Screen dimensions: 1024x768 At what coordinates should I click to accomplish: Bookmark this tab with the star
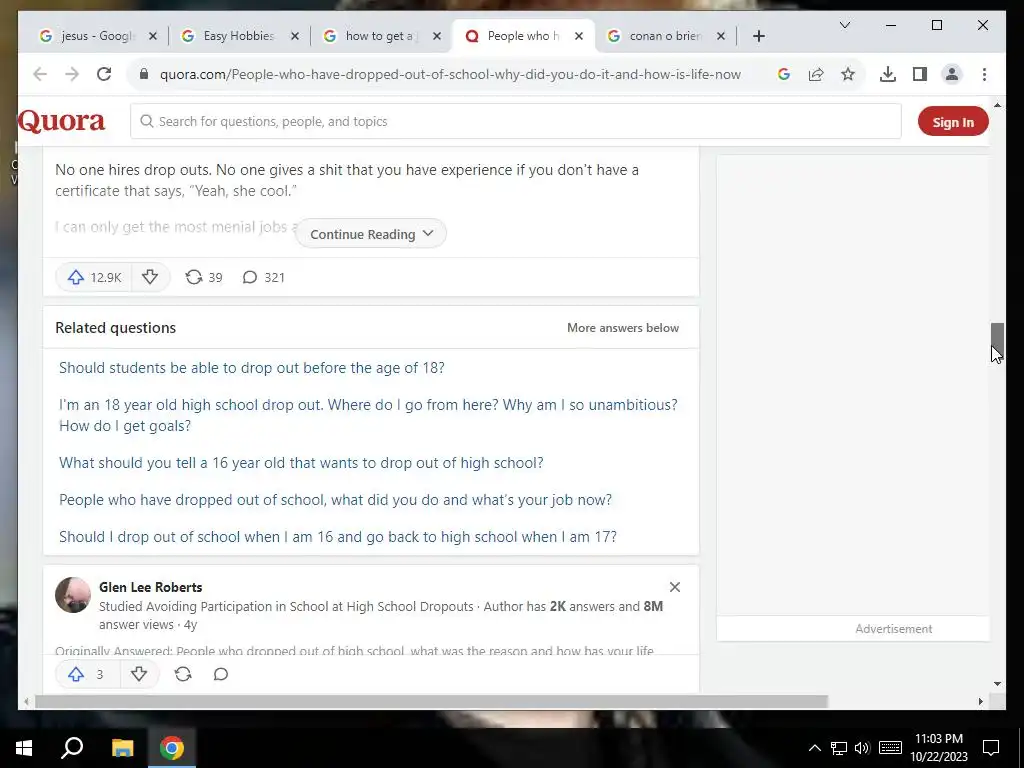[848, 74]
